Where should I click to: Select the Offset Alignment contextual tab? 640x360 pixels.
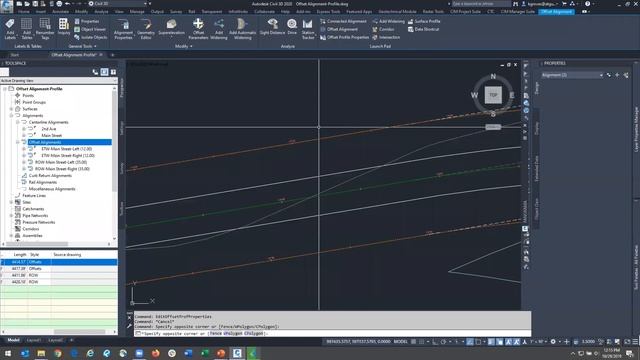coord(556,11)
